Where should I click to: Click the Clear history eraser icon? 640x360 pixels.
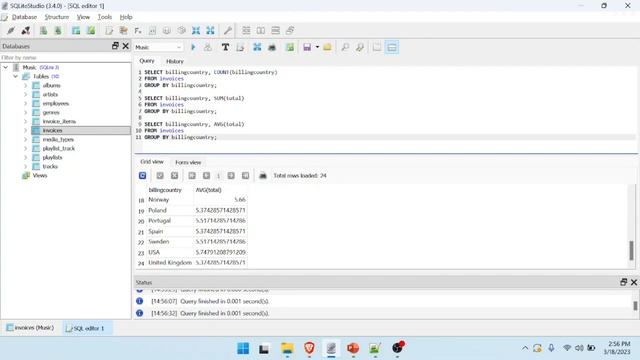(x=240, y=47)
